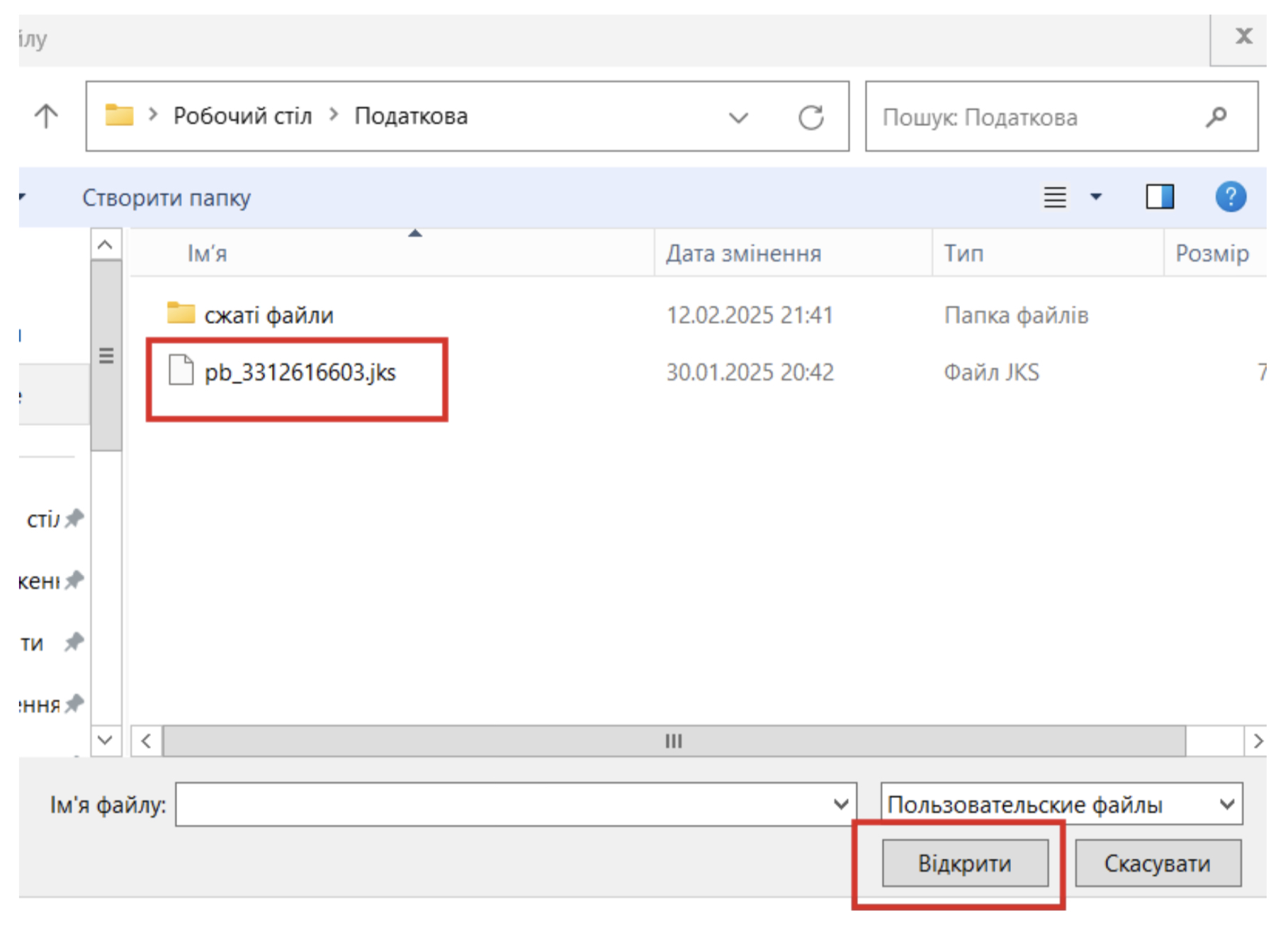The image size is (1288, 925).
Task: Open the file type filter dropdown
Action: tap(1226, 805)
